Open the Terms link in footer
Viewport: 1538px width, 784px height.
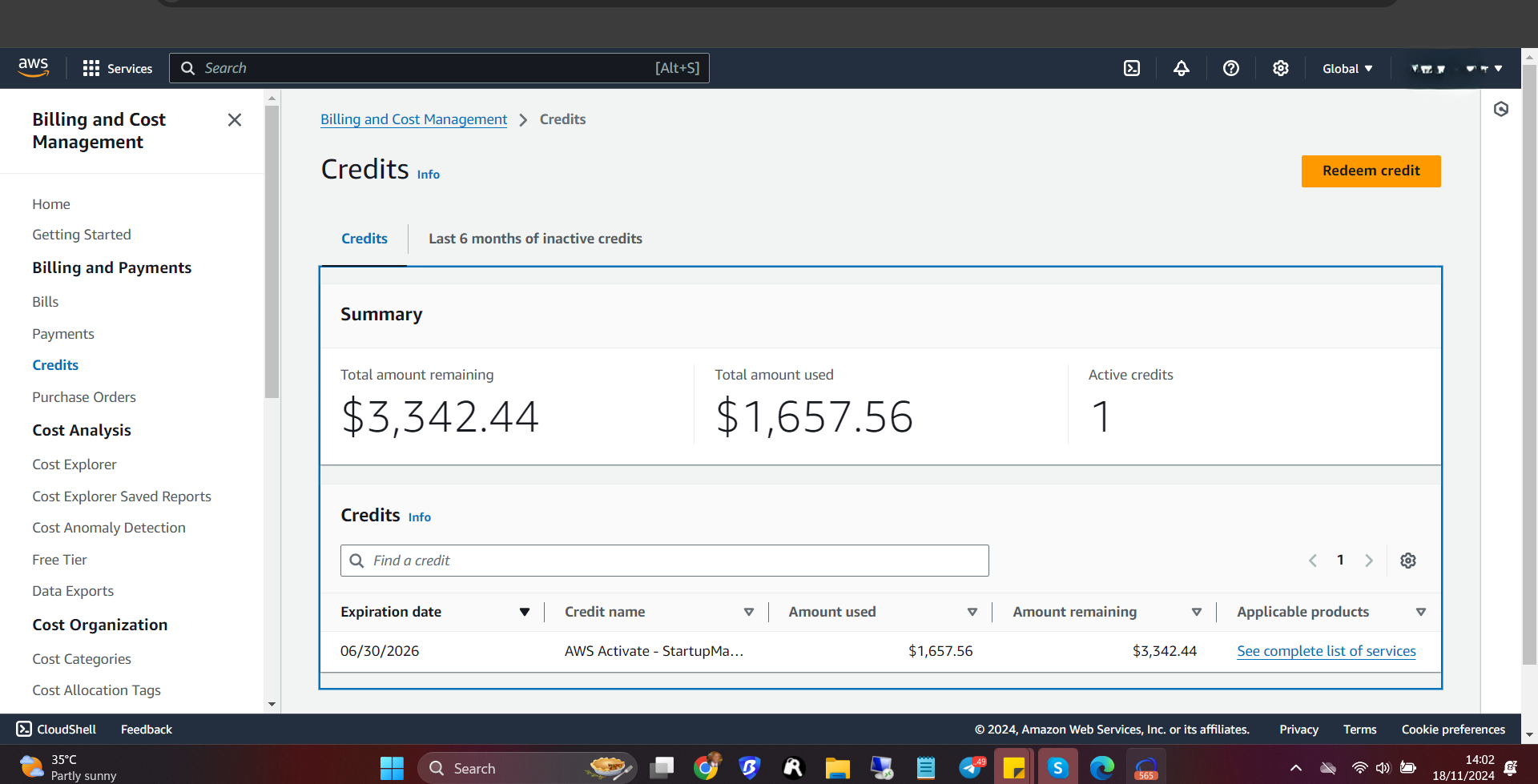(x=1360, y=729)
